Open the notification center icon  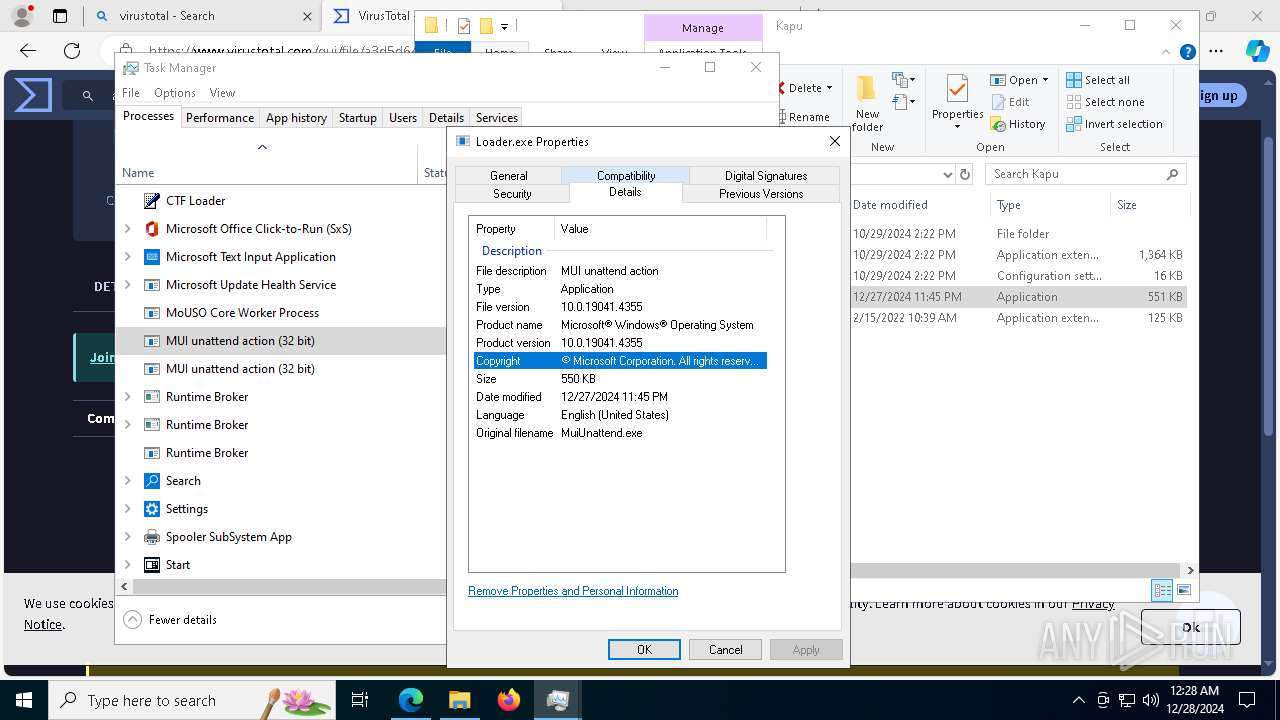[x=1247, y=700]
